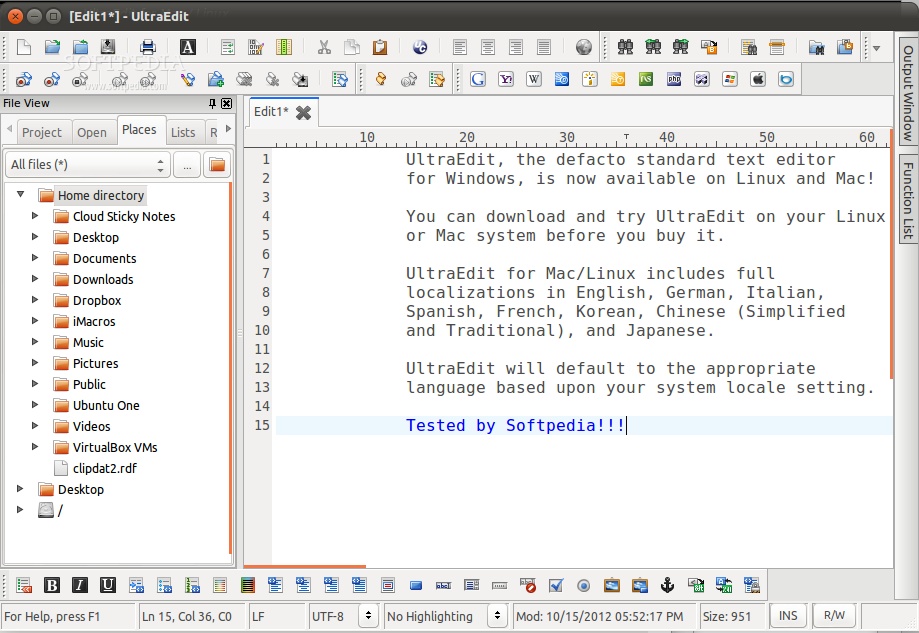Select the Places tab
Image resolution: width=919 pixels, height=633 pixels.
click(139, 130)
